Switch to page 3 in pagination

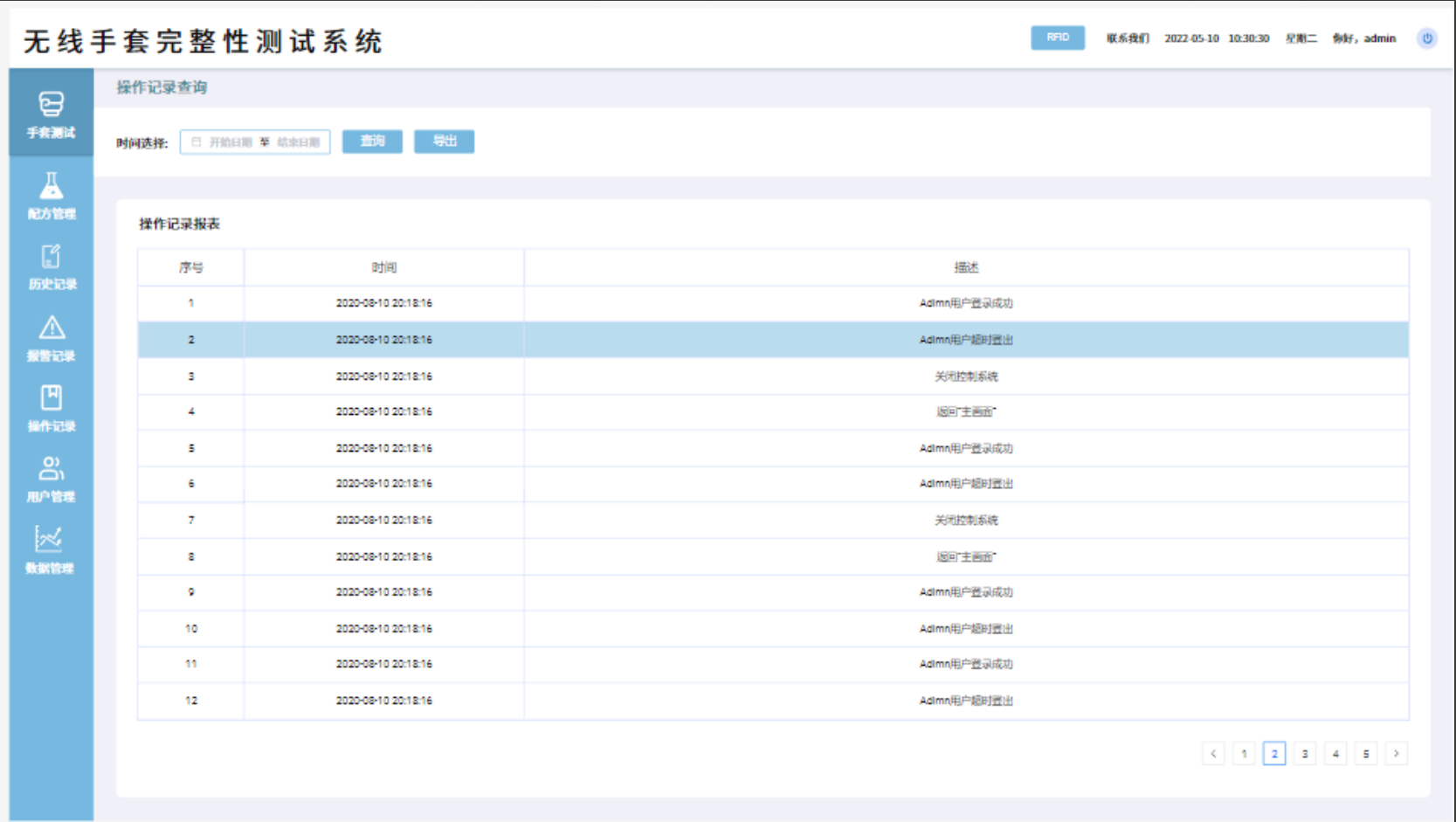(x=1305, y=754)
